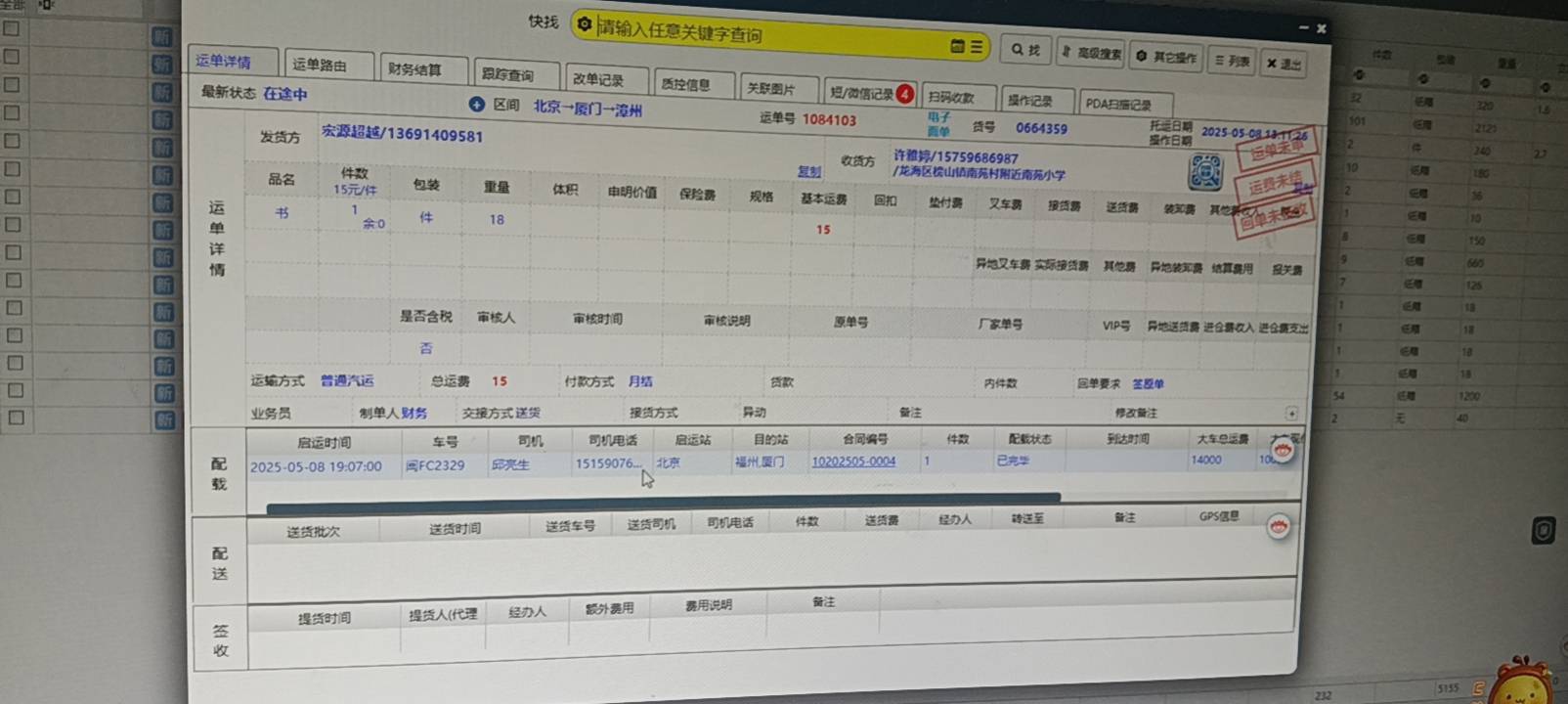This screenshot has width=1568, height=704.
Task: Click the 找 search button
Action: click(1025, 50)
